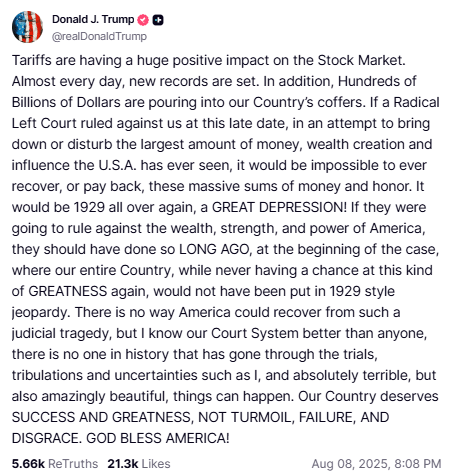View the 21.3k Likes count
Screen dimensions: 454x476
click(x=123, y=464)
